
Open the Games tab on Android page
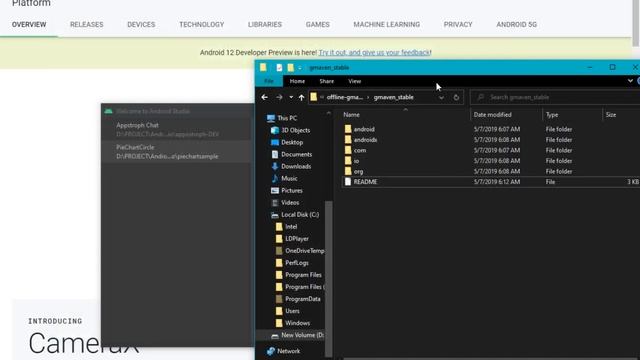[318, 24]
